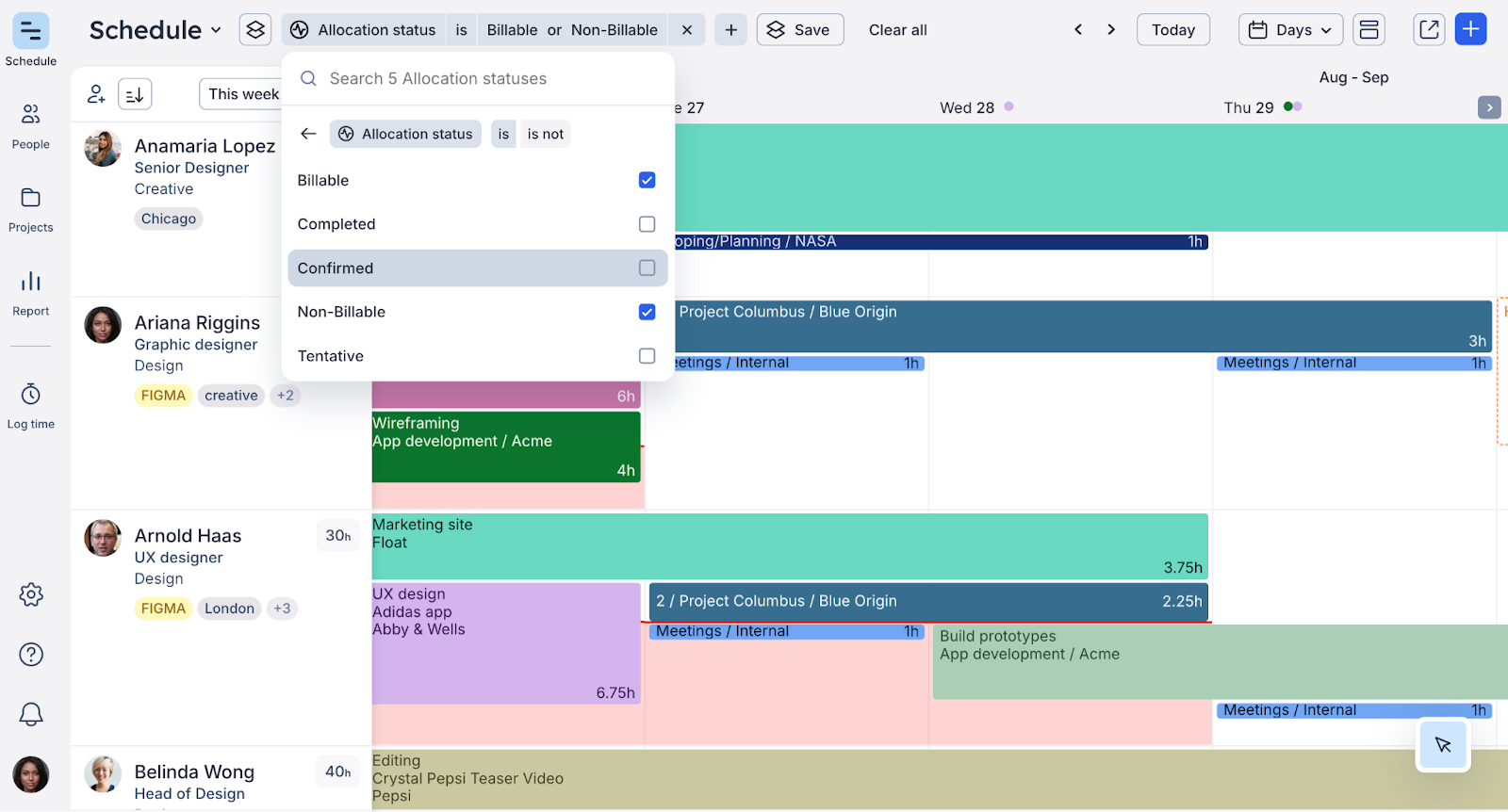Viewport: 1508px width, 812px height.
Task: Click saved views layers icon next to Schedule
Action: (x=255, y=30)
